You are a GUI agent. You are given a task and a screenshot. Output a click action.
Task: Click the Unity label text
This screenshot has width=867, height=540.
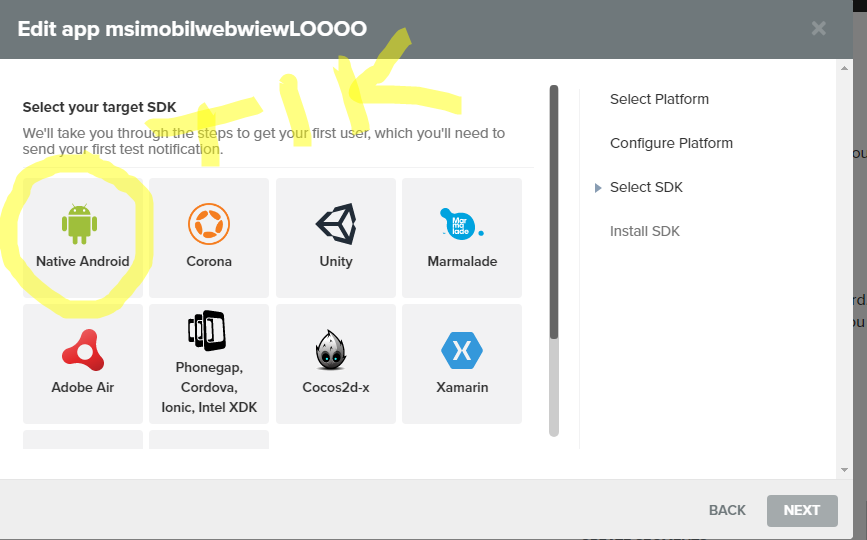[x=336, y=261]
